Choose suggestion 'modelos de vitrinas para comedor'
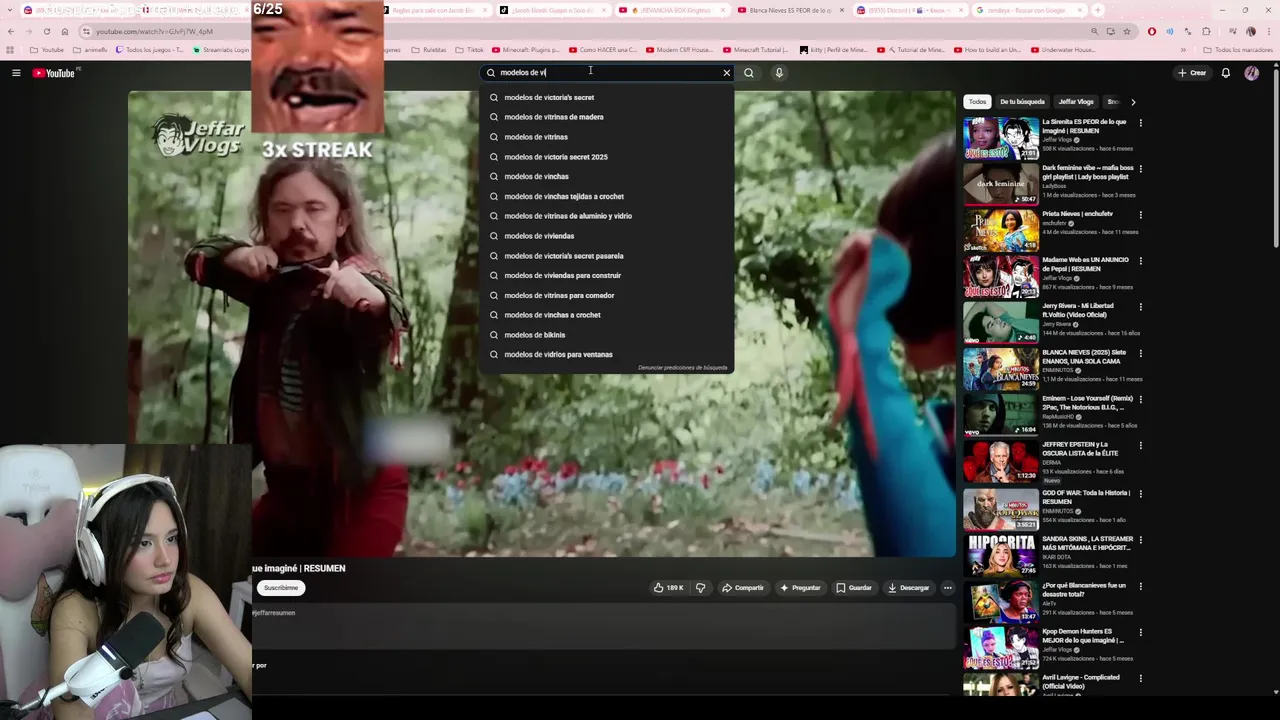Screen dimensions: 1280x720 pos(606,295)
